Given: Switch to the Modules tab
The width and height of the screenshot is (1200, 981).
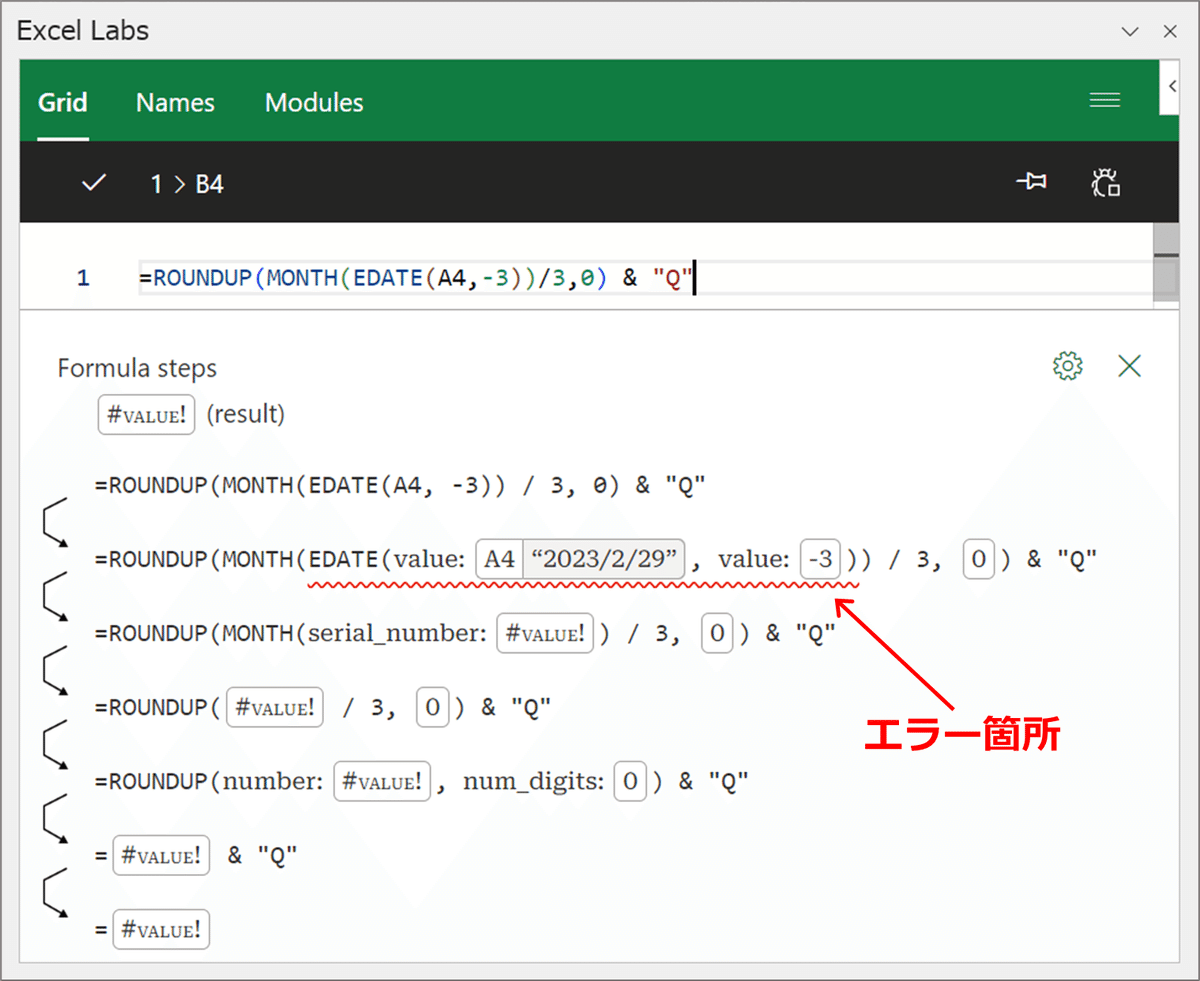Looking at the screenshot, I should (313, 102).
